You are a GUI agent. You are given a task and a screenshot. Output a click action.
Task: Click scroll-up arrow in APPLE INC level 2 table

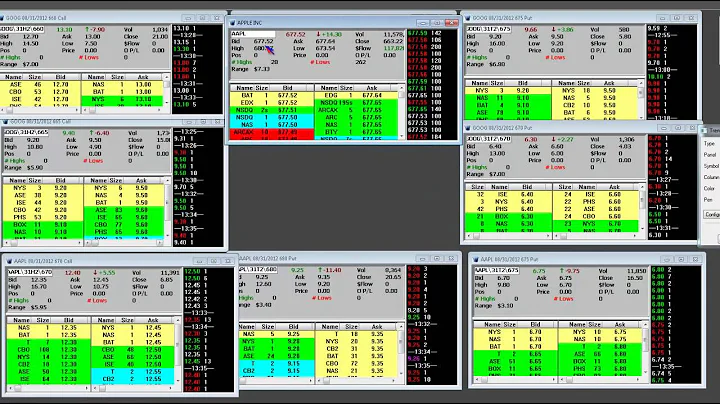coord(401,88)
